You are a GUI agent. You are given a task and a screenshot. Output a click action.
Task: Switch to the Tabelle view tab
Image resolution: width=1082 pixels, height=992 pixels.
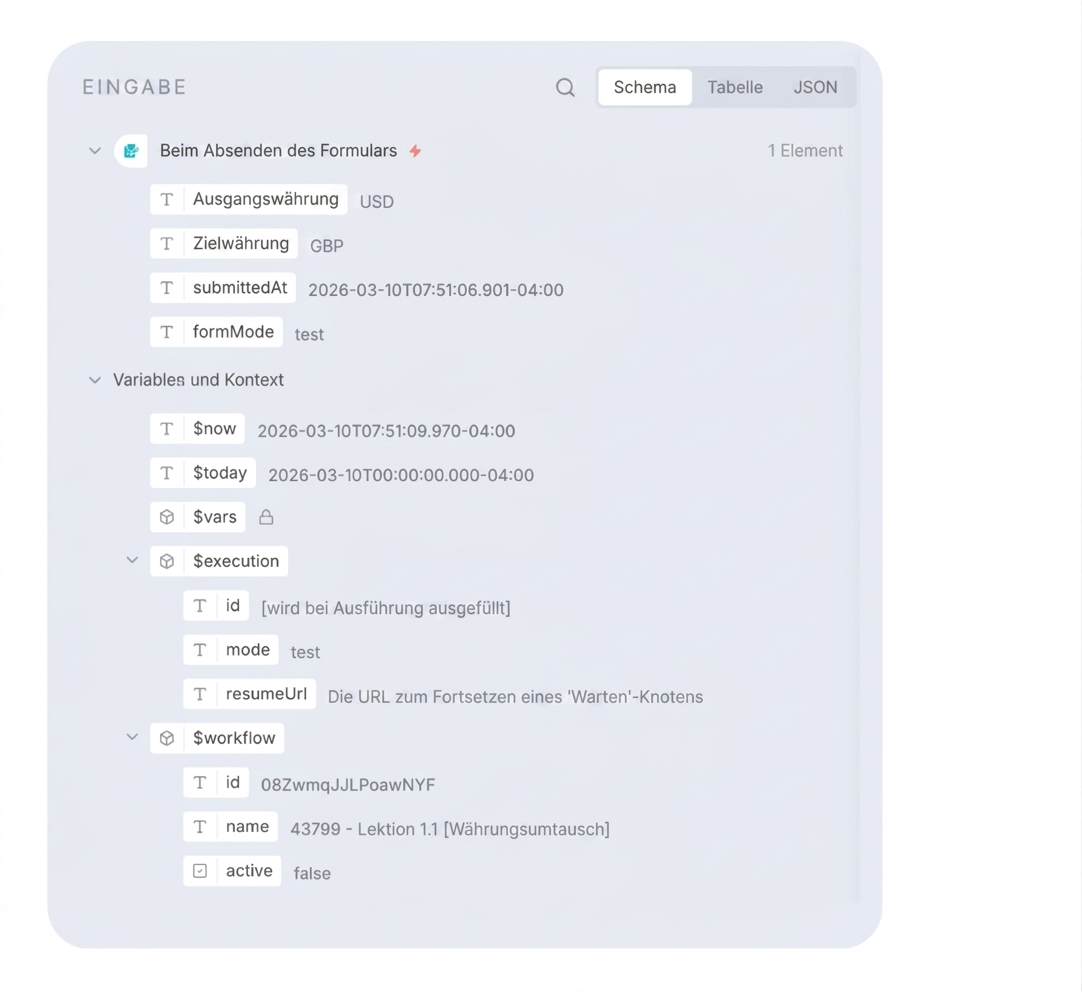click(735, 88)
